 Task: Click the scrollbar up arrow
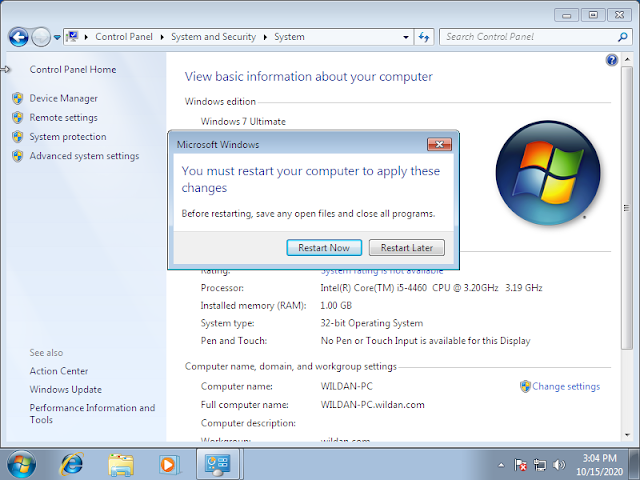coord(627,60)
